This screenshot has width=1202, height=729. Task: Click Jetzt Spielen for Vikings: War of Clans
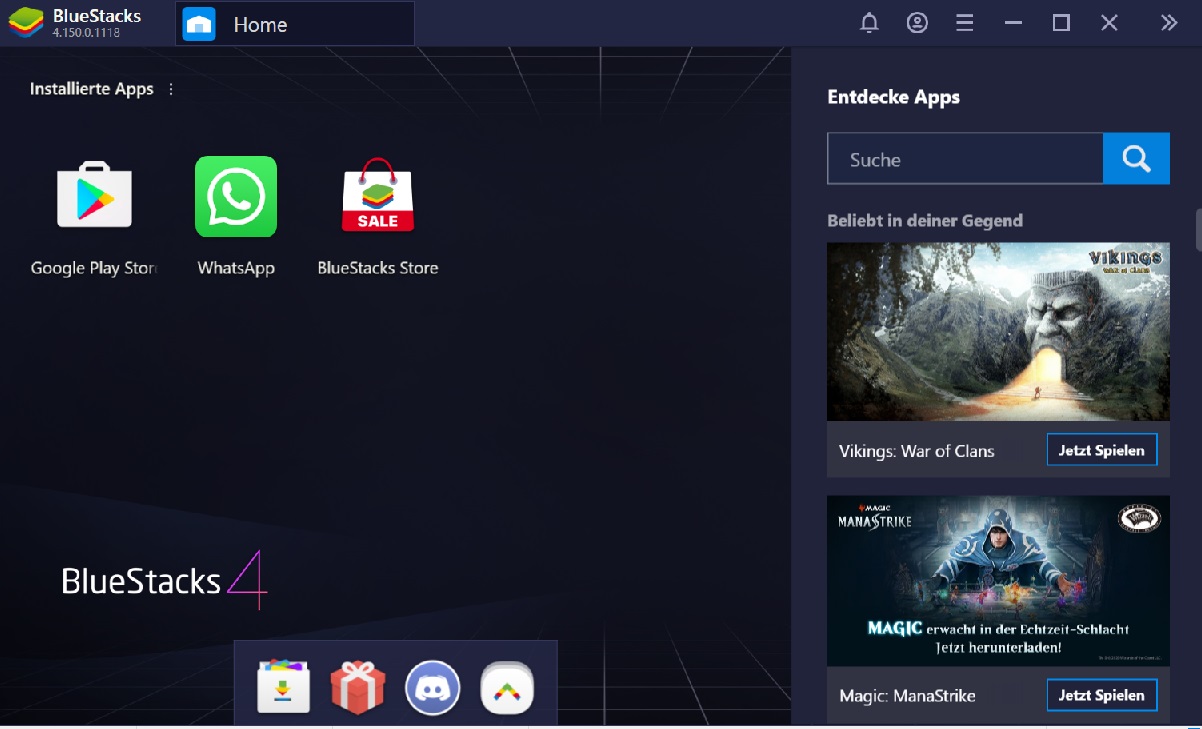pos(1102,450)
